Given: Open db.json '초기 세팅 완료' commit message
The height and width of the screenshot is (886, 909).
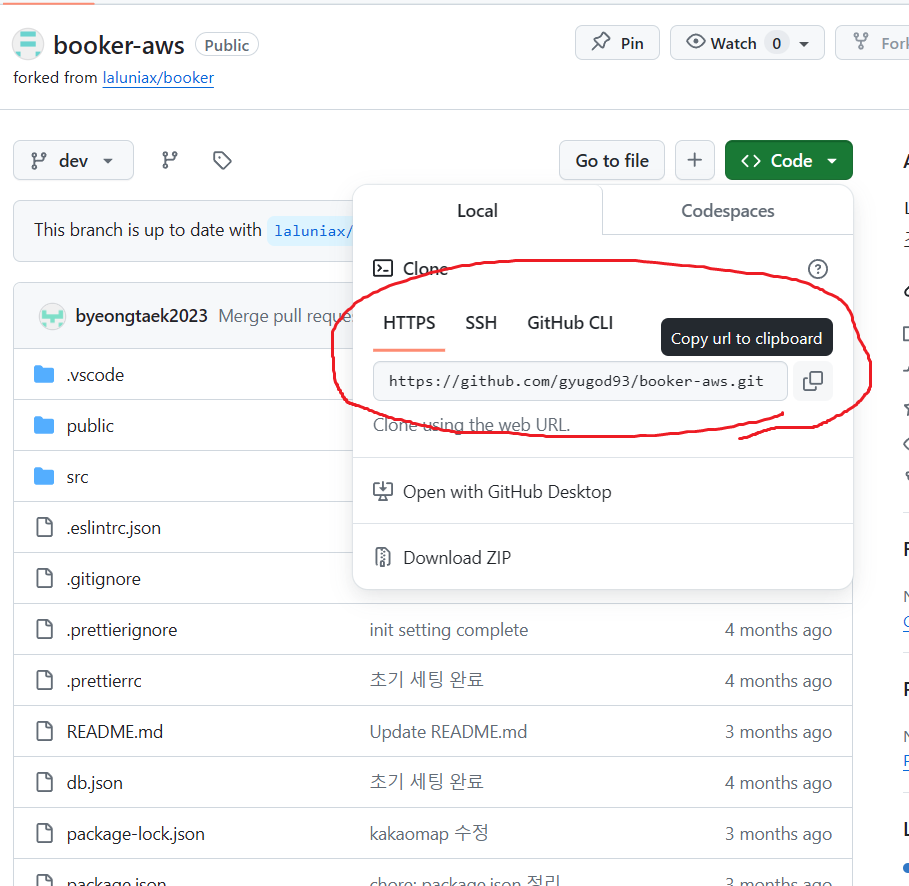Looking at the screenshot, I should point(427,782).
